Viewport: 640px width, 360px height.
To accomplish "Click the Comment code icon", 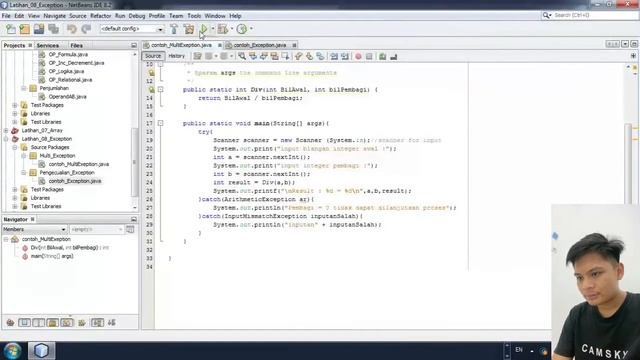I will 382,56.
